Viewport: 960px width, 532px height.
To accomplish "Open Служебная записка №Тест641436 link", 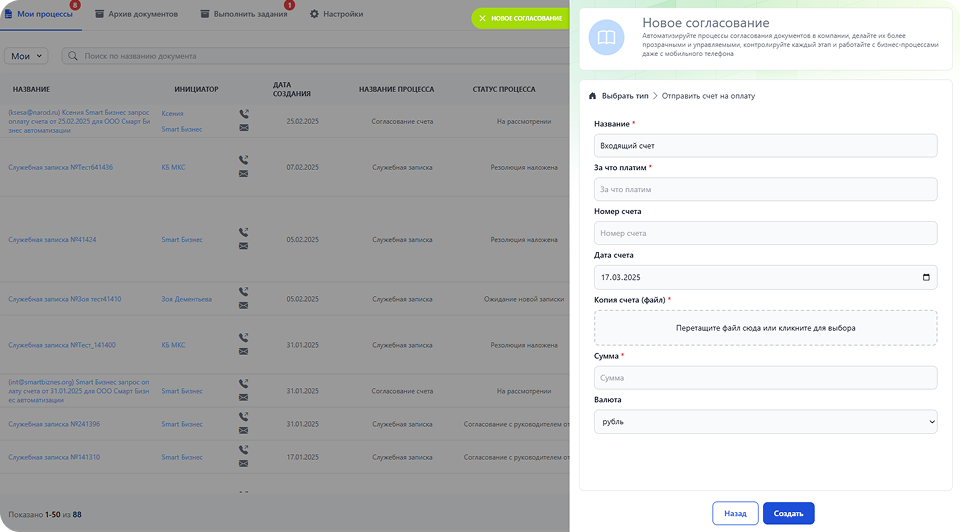I will (61, 167).
